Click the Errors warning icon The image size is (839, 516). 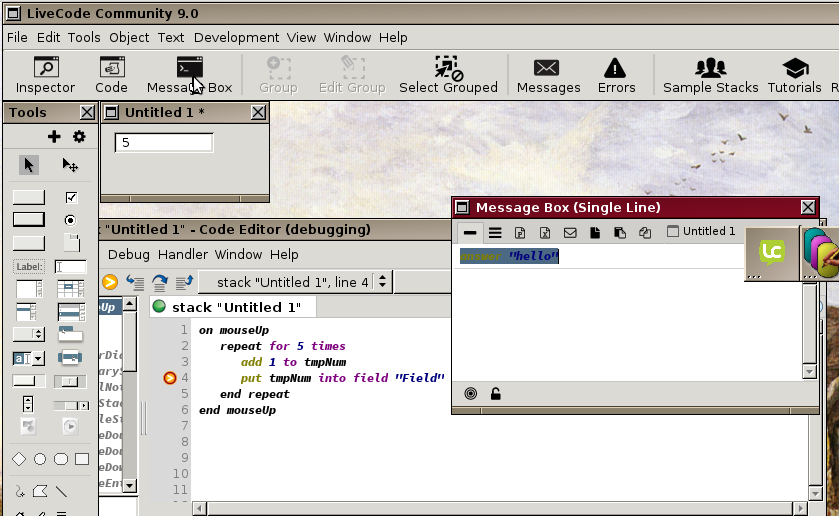coord(616,76)
